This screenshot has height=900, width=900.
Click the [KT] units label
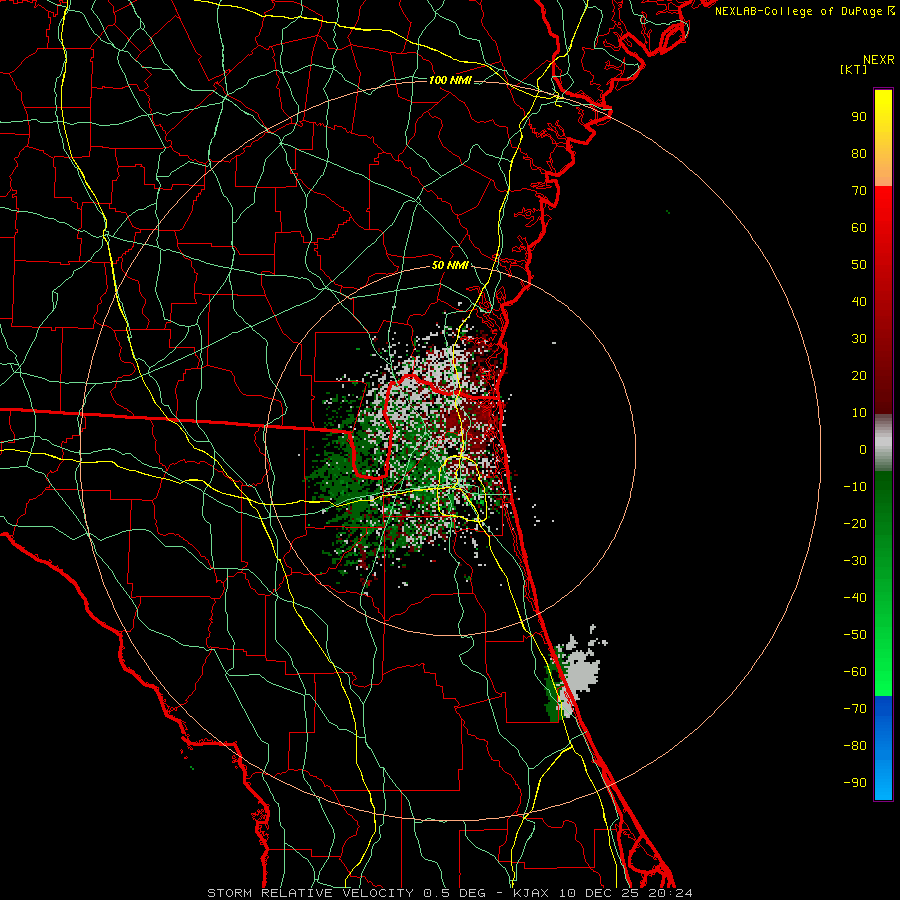(854, 69)
